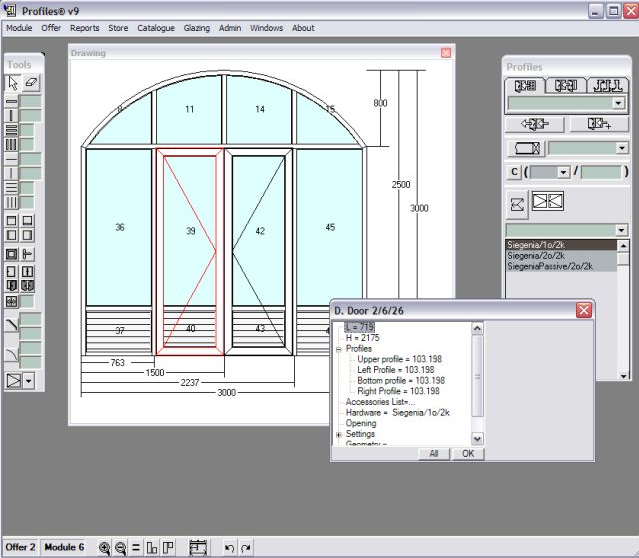Screen dimensions: 639x558
Task: Open dropdown beside the triangle tool
Action: tap(28, 381)
